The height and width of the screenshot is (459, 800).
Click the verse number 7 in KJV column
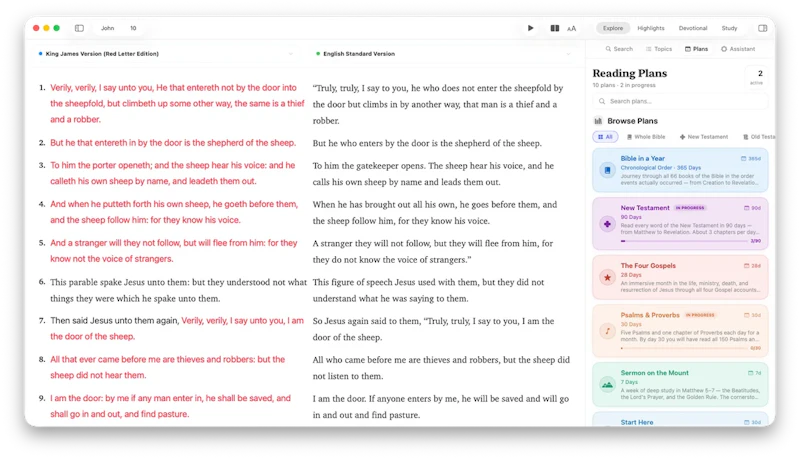(x=42, y=321)
